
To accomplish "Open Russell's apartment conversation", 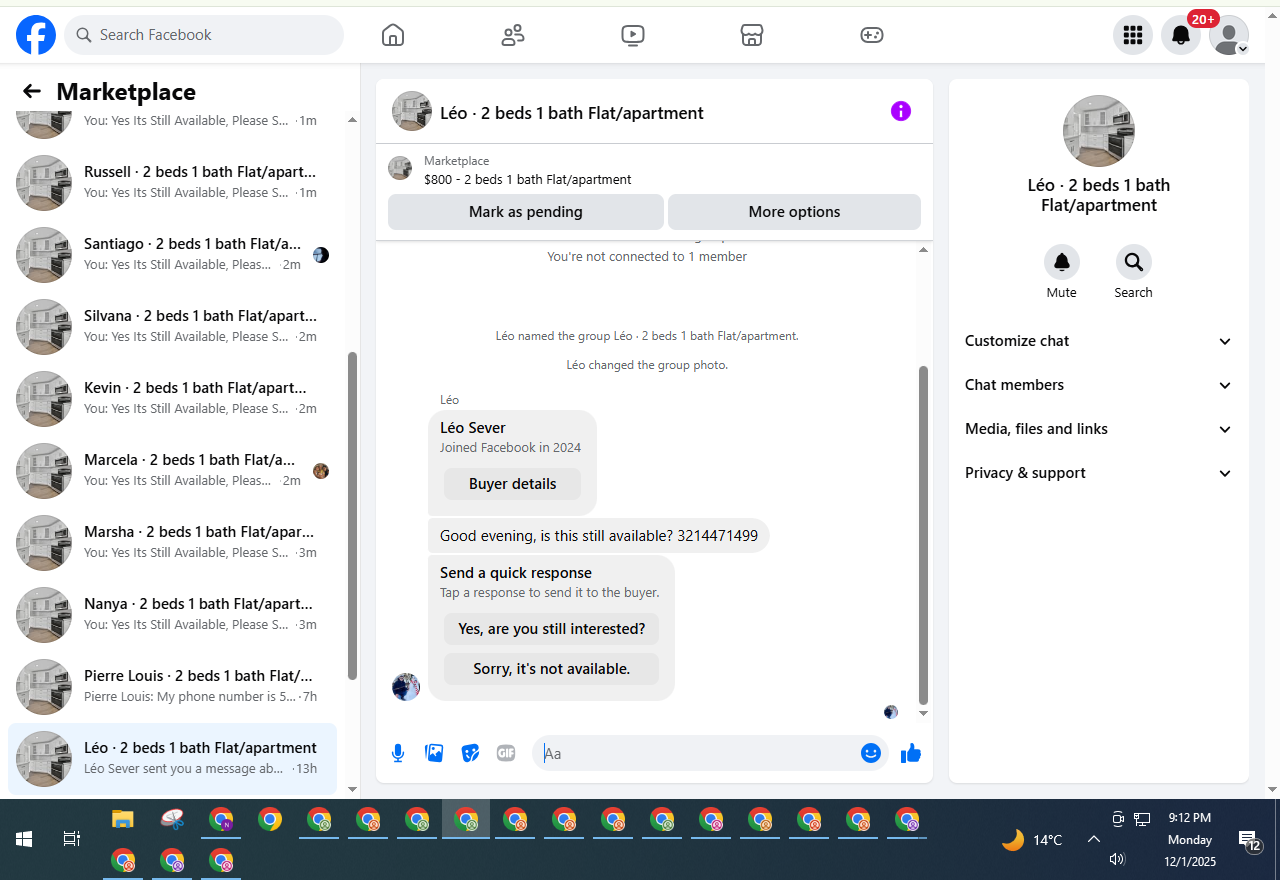I will [172, 183].
